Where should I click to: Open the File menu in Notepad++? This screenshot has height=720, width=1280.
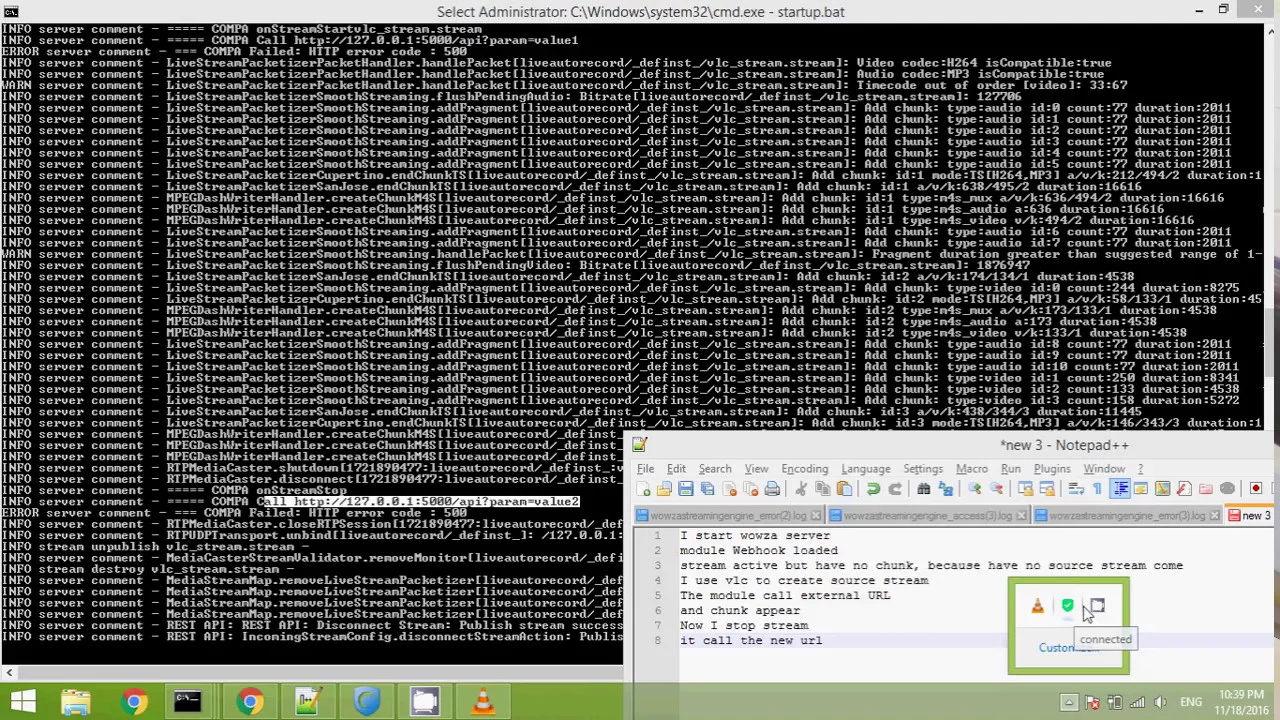click(645, 469)
